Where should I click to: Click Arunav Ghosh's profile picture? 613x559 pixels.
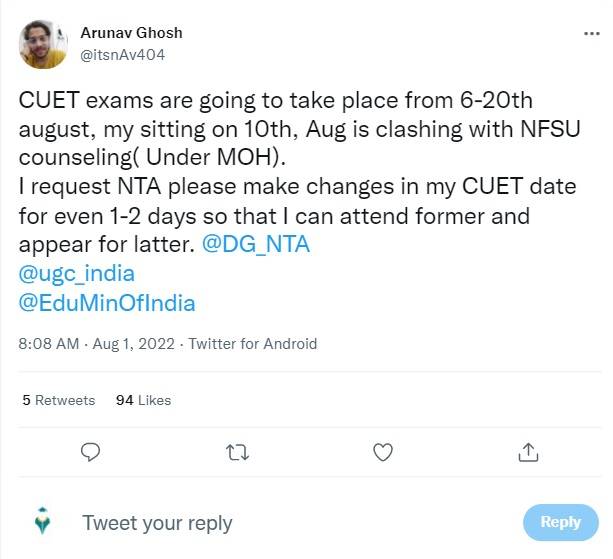point(43,44)
